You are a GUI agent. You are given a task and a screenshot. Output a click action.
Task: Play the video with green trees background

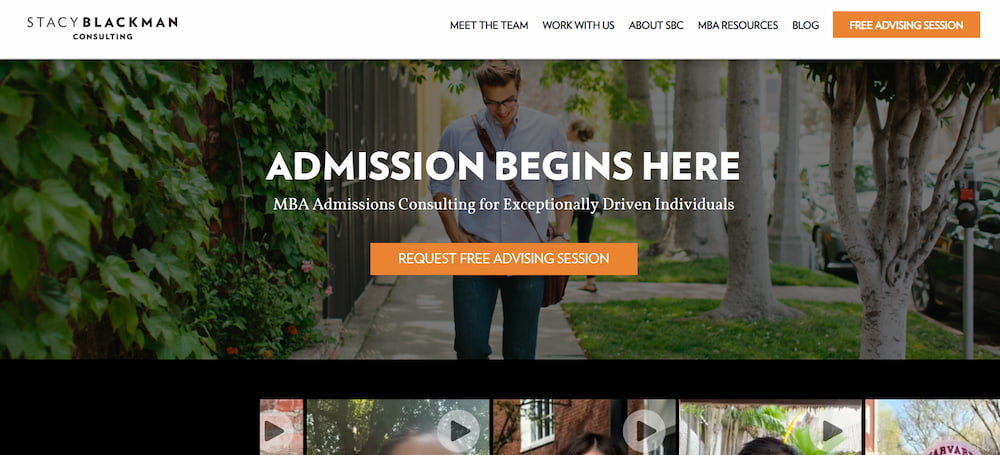pyautogui.click(x=459, y=430)
